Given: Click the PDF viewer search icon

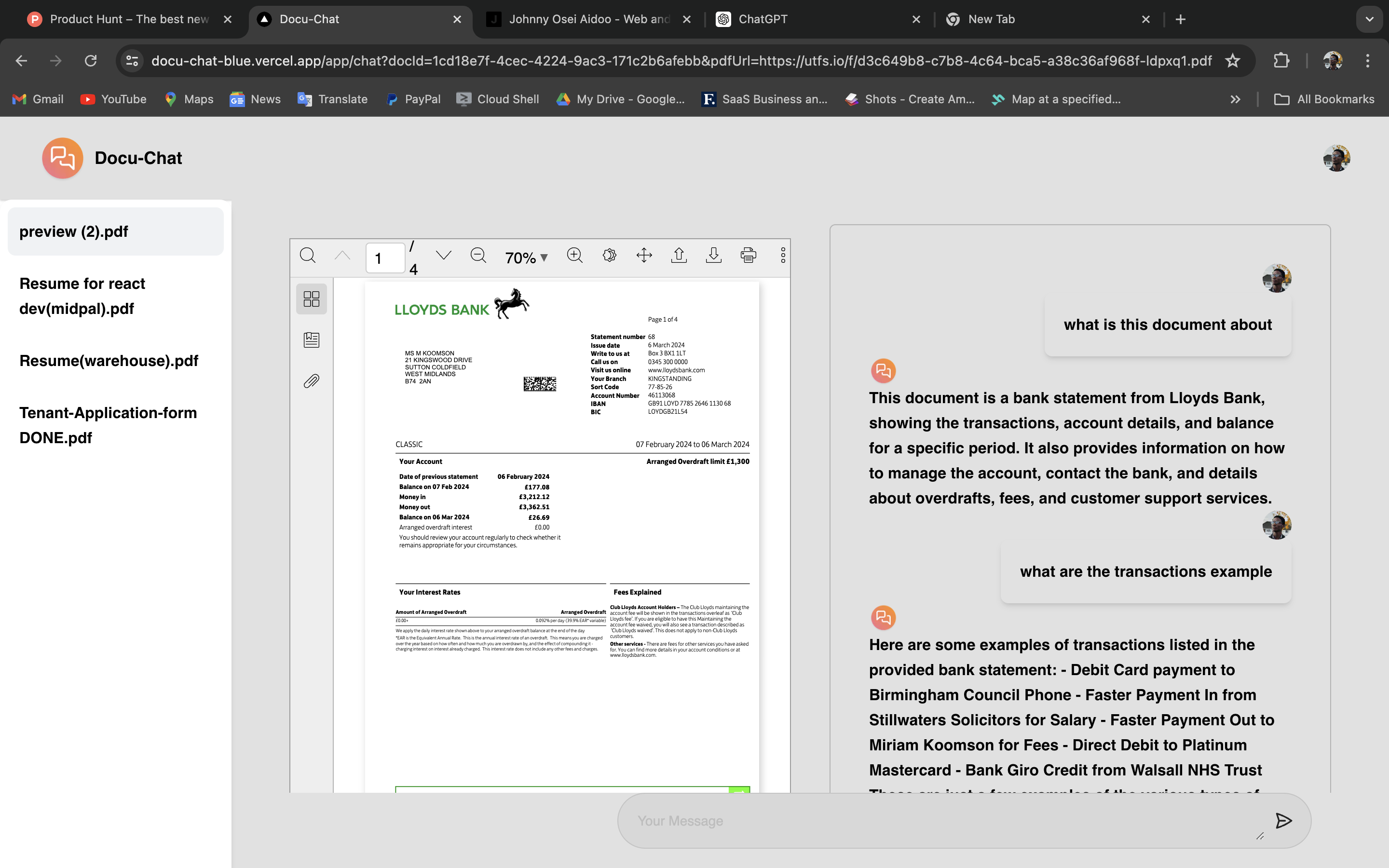Looking at the screenshot, I should 308,256.
